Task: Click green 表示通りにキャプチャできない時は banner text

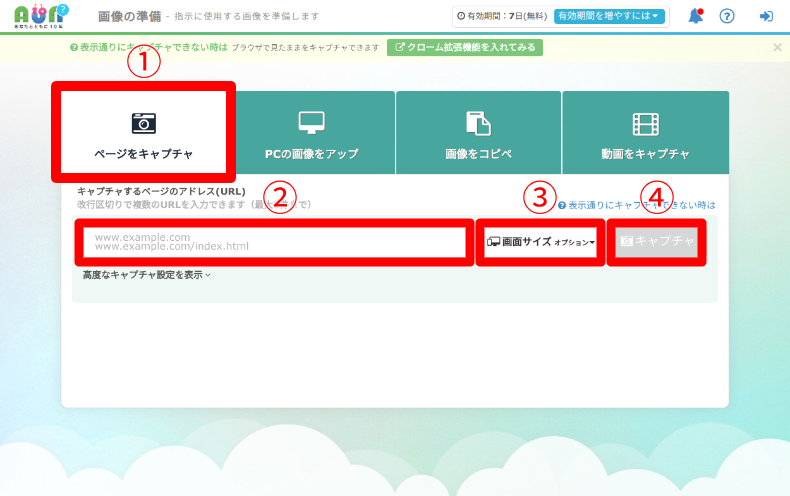Action: click(149, 47)
